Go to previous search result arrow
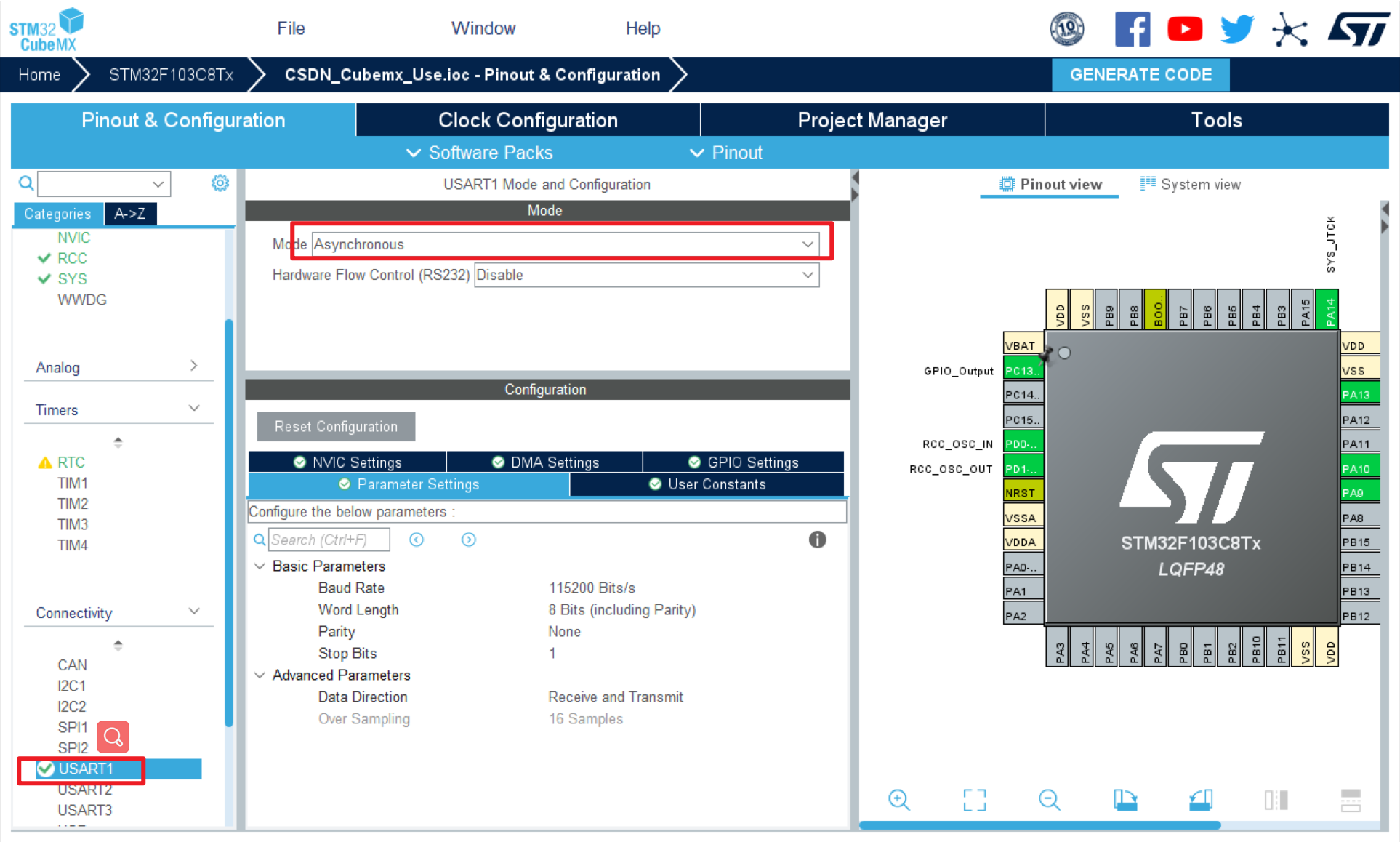The image size is (1400, 842). [417, 540]
